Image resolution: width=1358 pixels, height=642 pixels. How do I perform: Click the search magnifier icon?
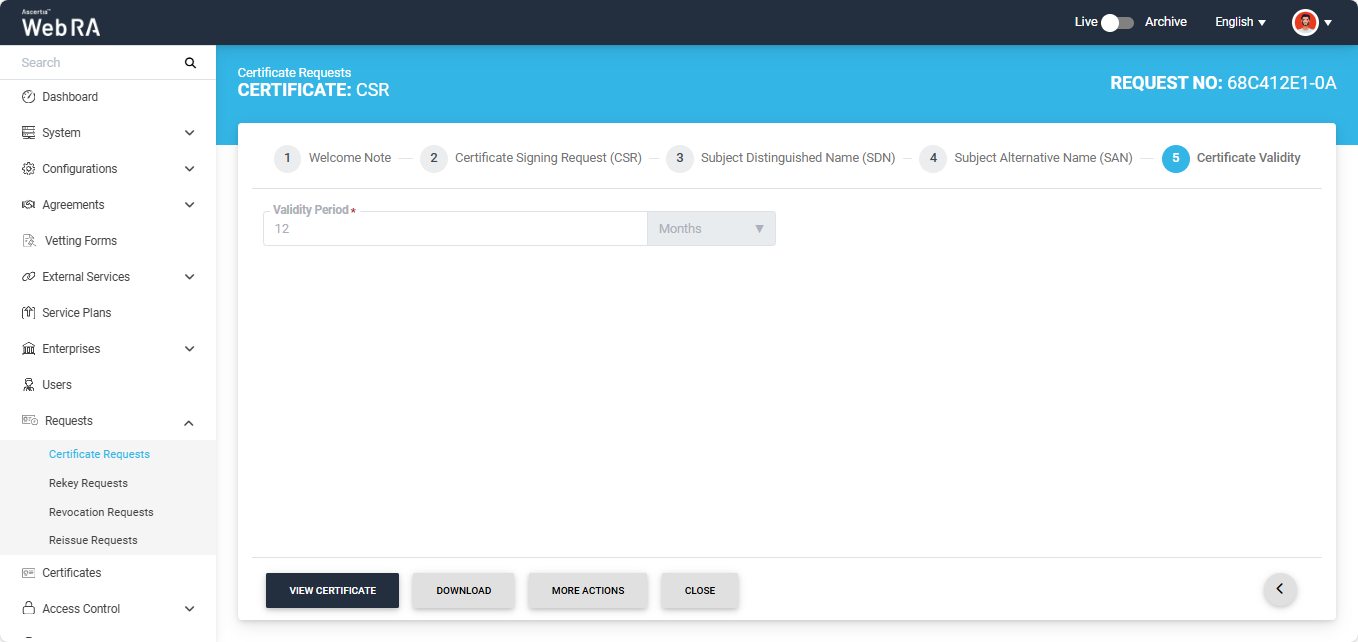point(190,63)
